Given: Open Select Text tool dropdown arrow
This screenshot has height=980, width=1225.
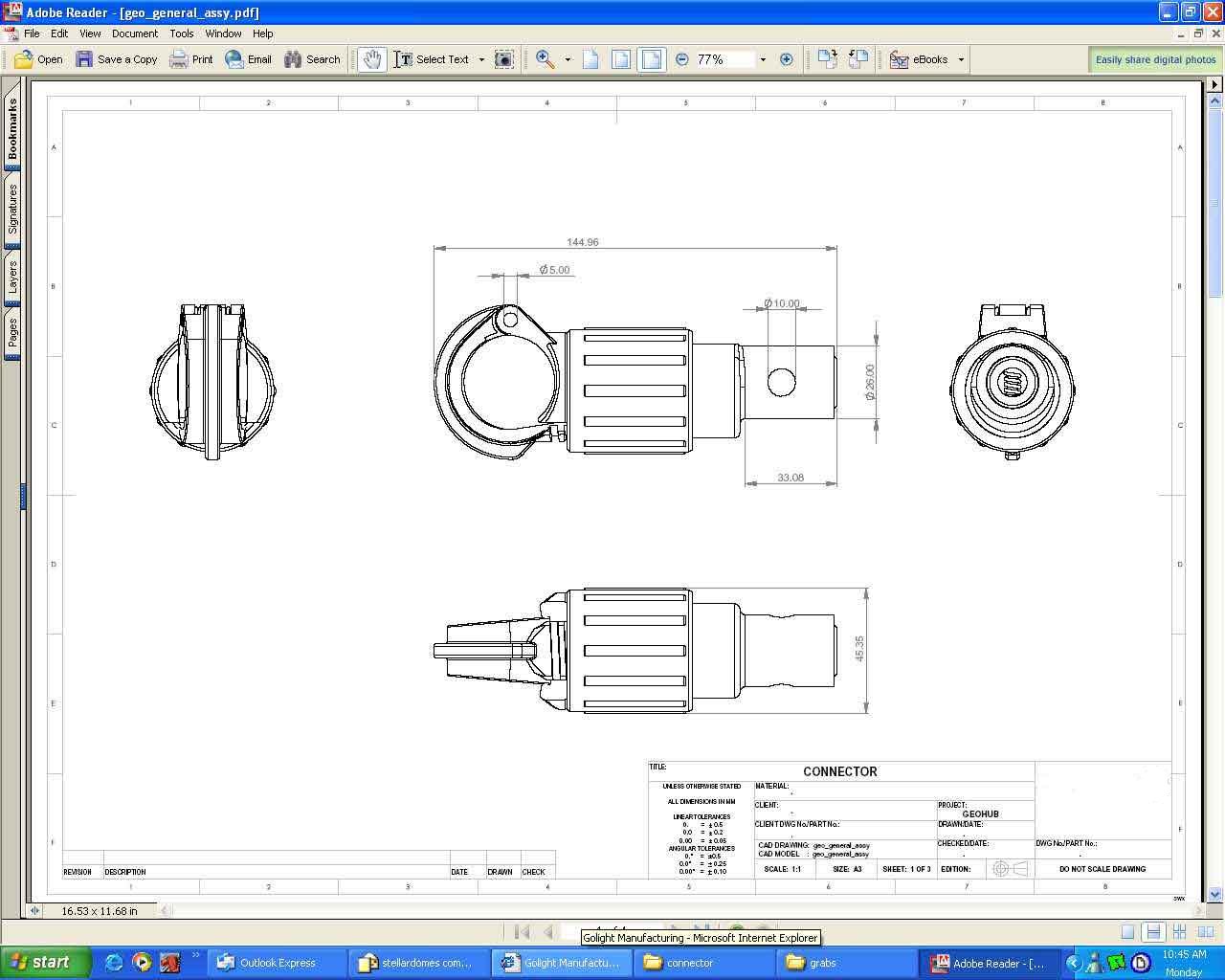Looking at the screenshot, I should [x=481, y=59].
